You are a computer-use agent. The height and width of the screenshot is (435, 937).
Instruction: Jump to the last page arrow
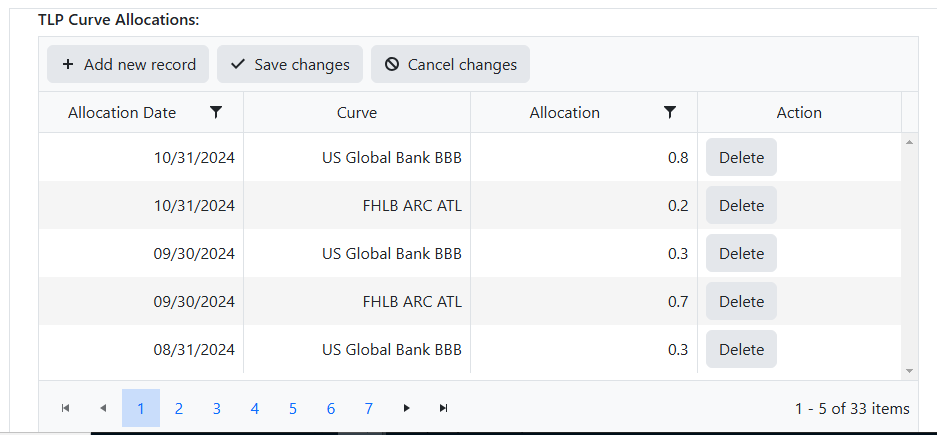click(x=443, y=408)
